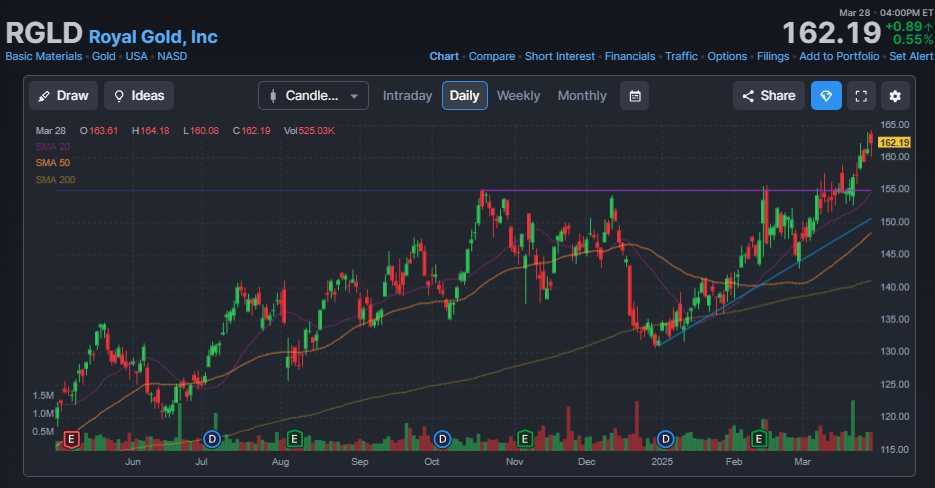Click Set Alert link
Screen dimensions: 935x488
[x=911, y=56]
